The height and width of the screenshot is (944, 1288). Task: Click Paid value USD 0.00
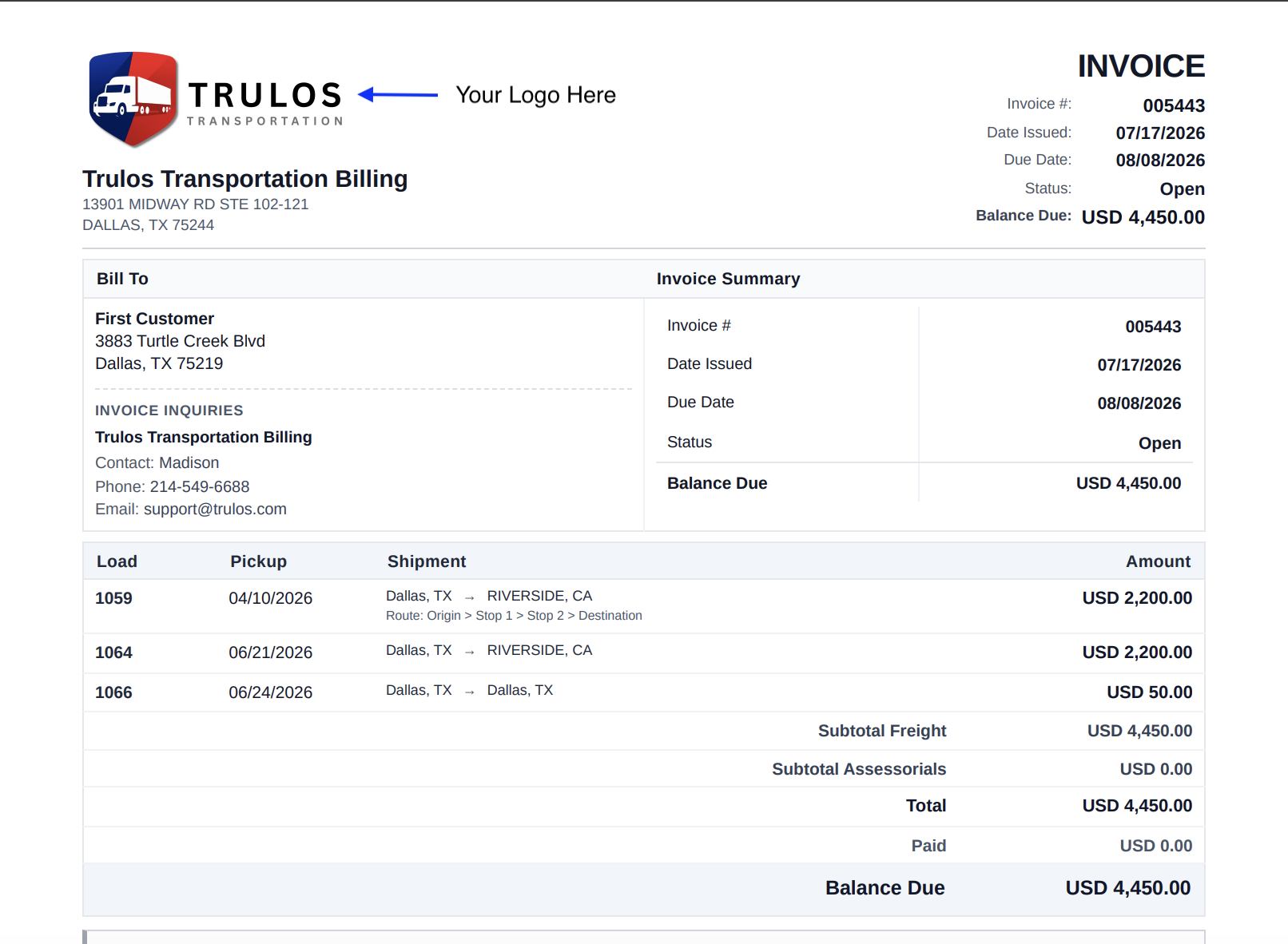1155,846
